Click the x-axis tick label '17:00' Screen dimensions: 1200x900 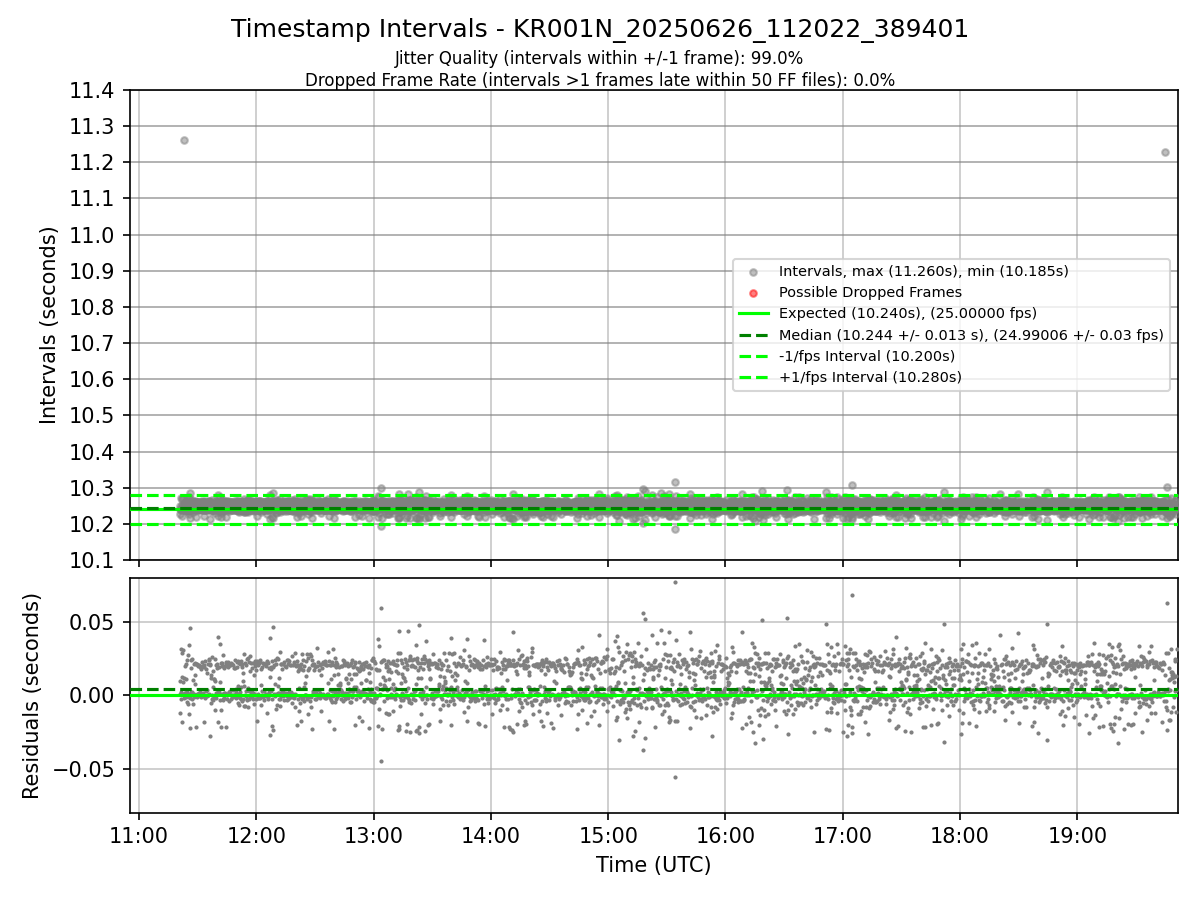coord(842,835)
